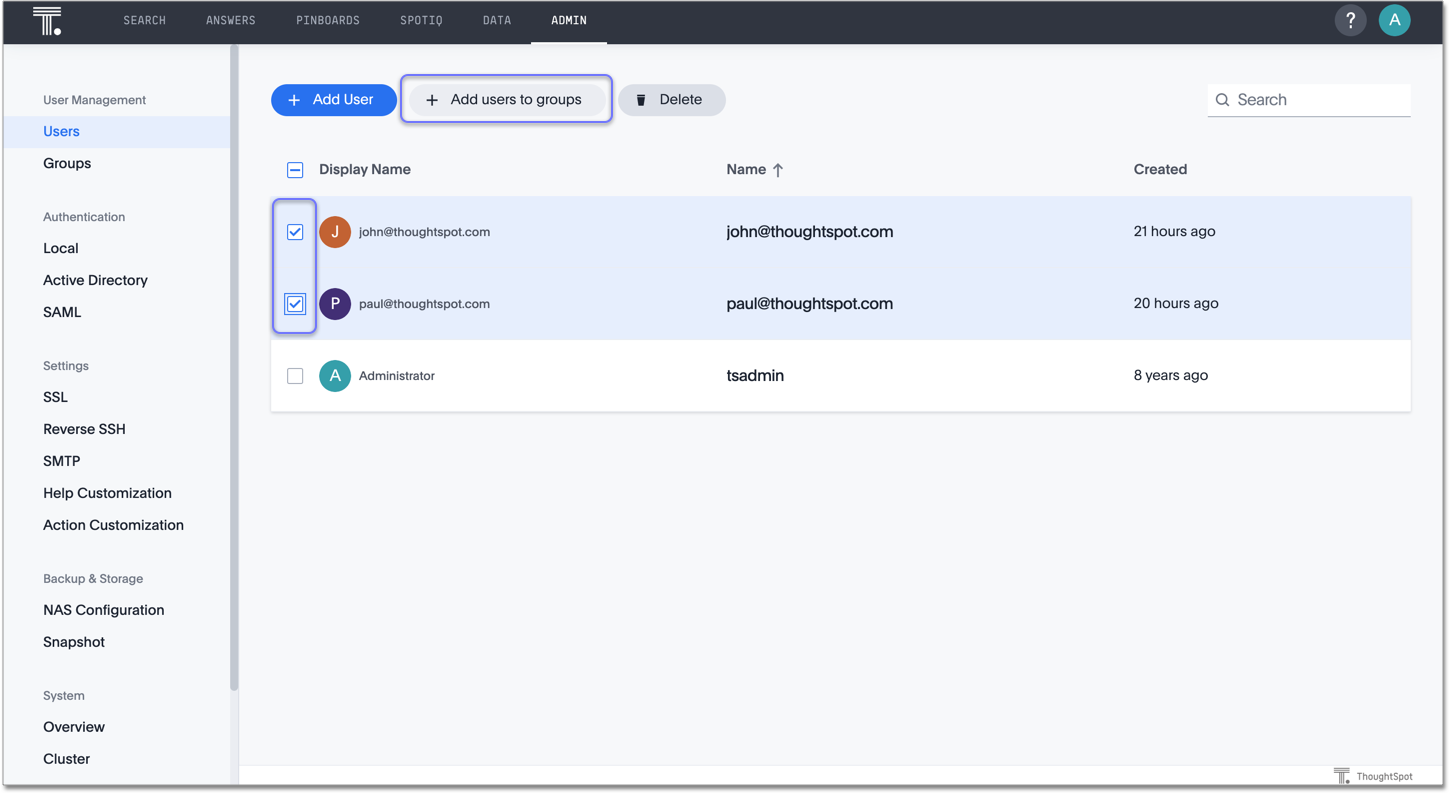Viewport: 1450px width, 794px height.
Task: Switch to the DATA tab
Action: tap(496, 19)
